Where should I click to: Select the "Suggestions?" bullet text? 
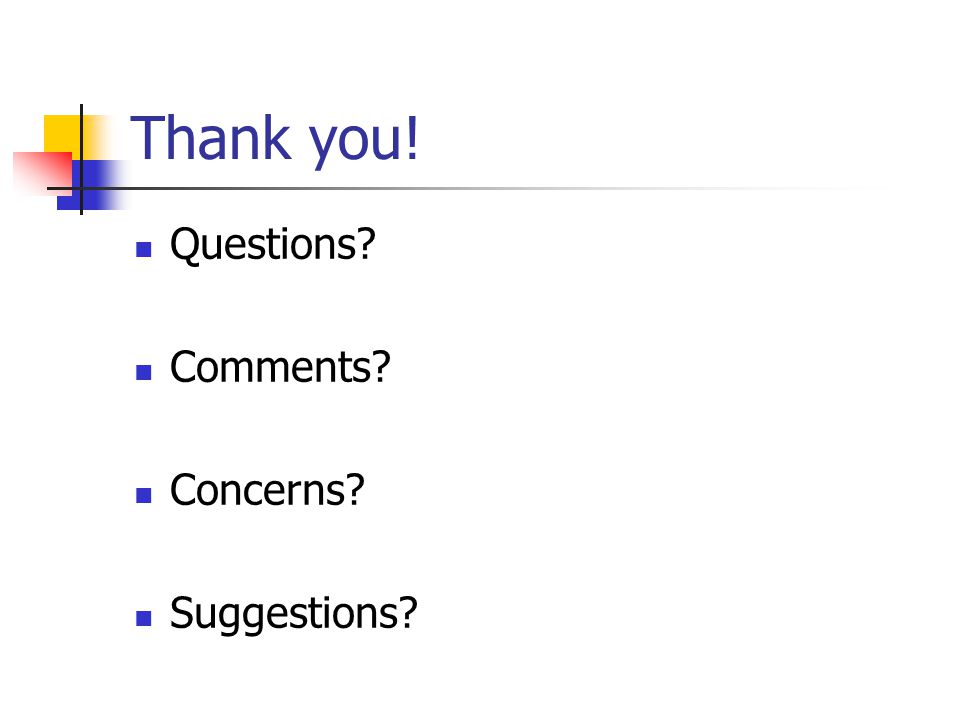click(x=293, y=614)
